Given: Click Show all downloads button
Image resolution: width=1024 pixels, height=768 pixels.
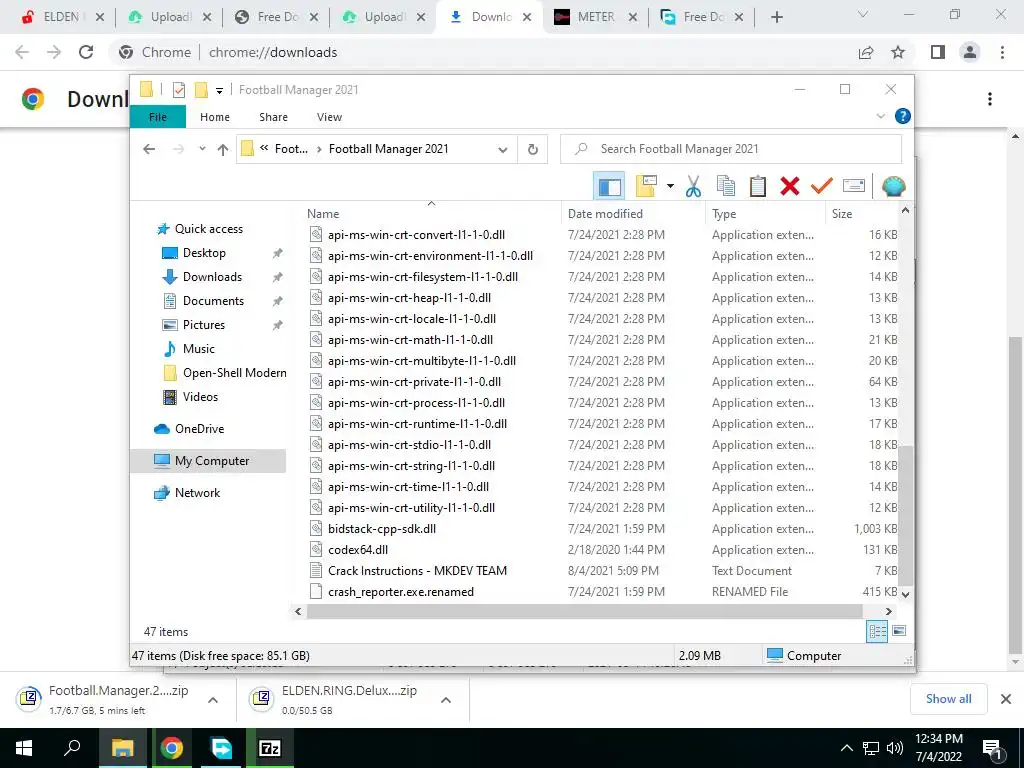Looking at the screenshot, I should pyautogui.click(x=948, y=699).
